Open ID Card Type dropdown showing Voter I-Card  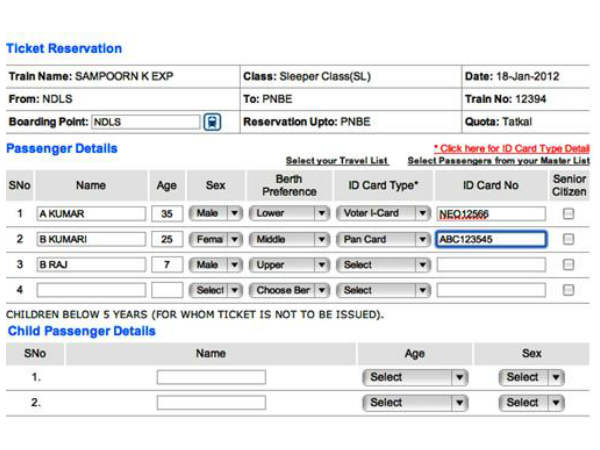click(x=383, y=214)
